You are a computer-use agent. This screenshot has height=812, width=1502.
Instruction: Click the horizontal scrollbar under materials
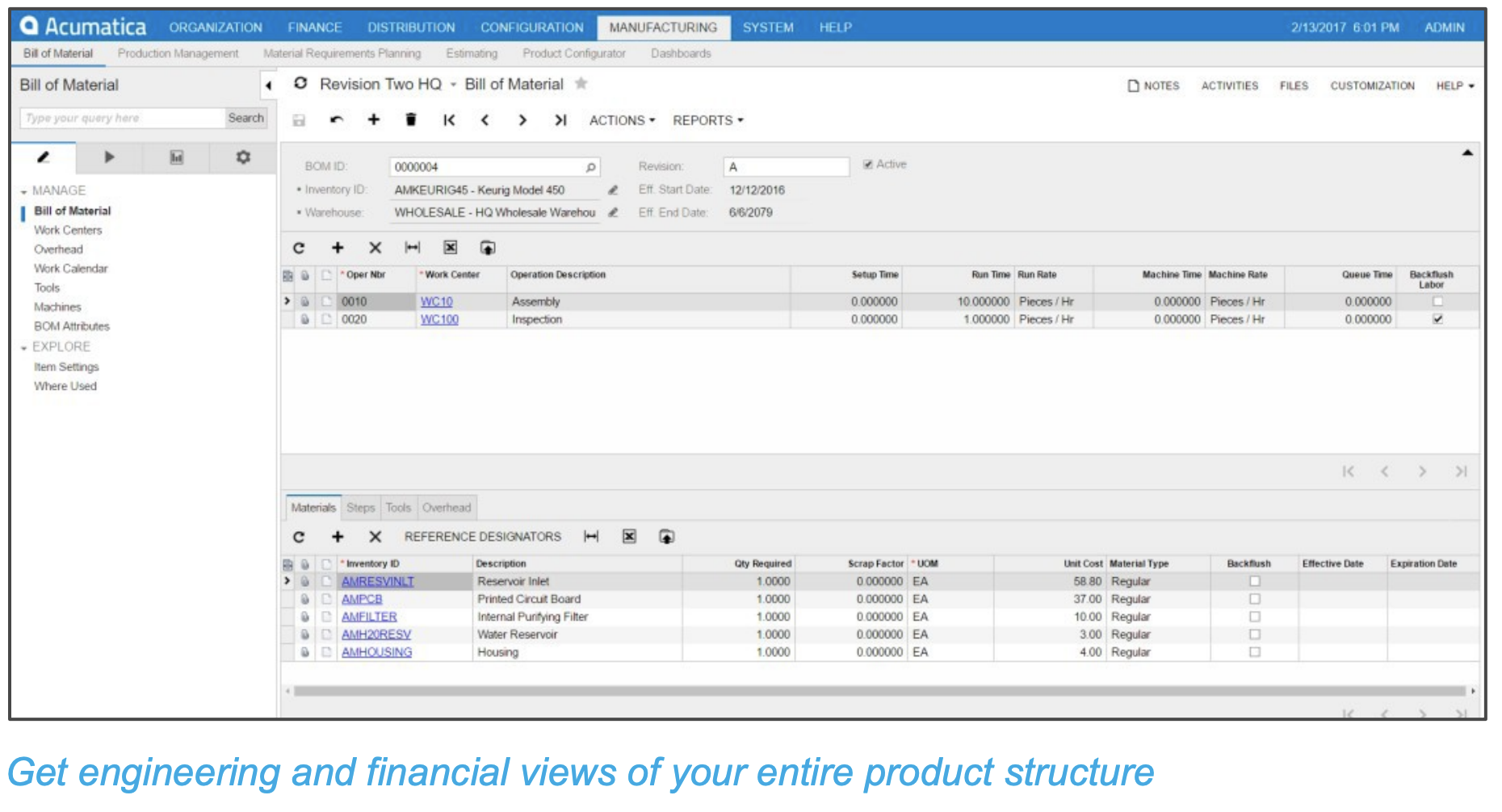(879, 691)
